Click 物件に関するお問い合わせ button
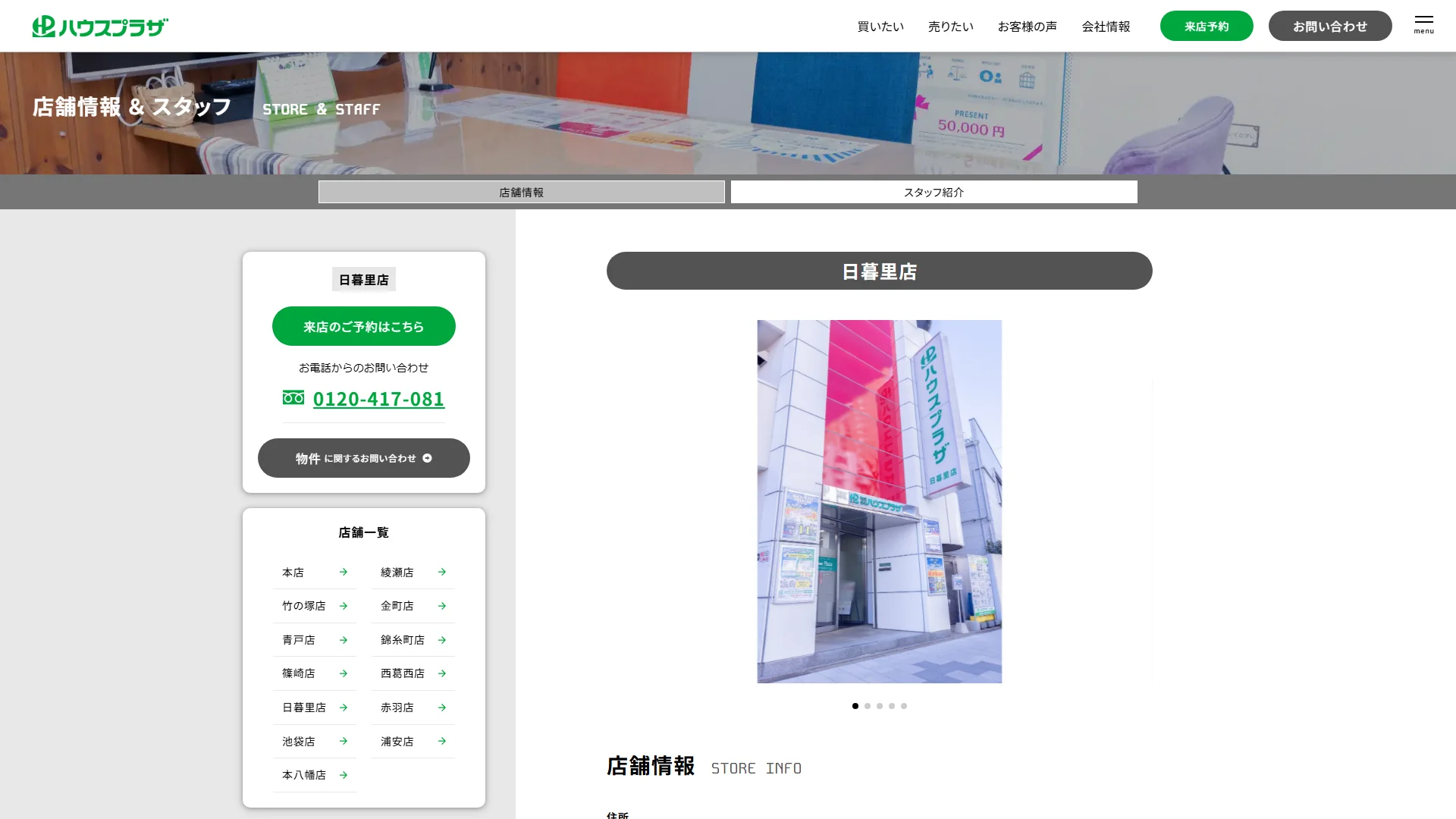The image size is (1456, 819). (364, 458)
